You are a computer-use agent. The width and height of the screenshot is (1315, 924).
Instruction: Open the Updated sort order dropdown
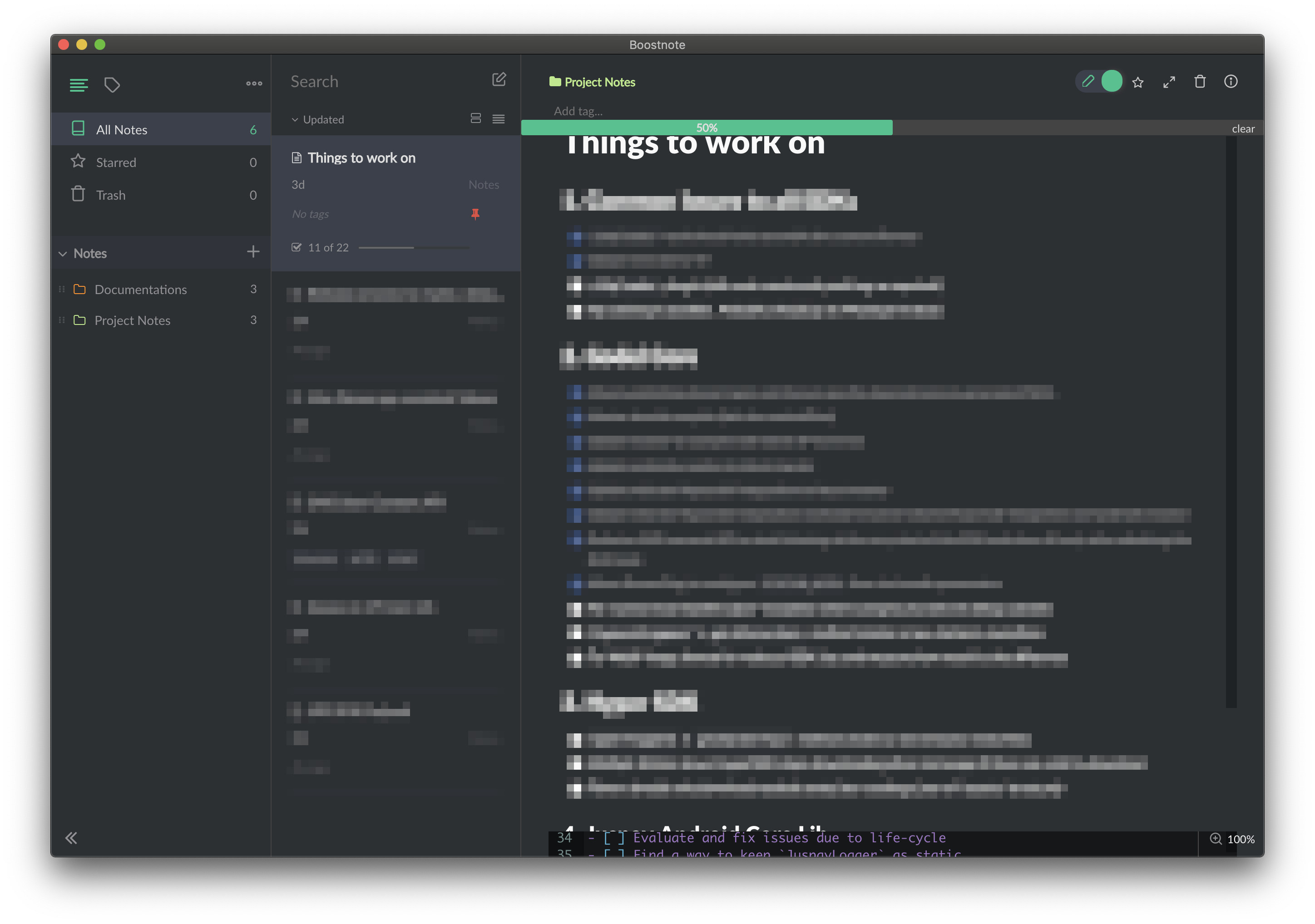(x=317, y=119)
